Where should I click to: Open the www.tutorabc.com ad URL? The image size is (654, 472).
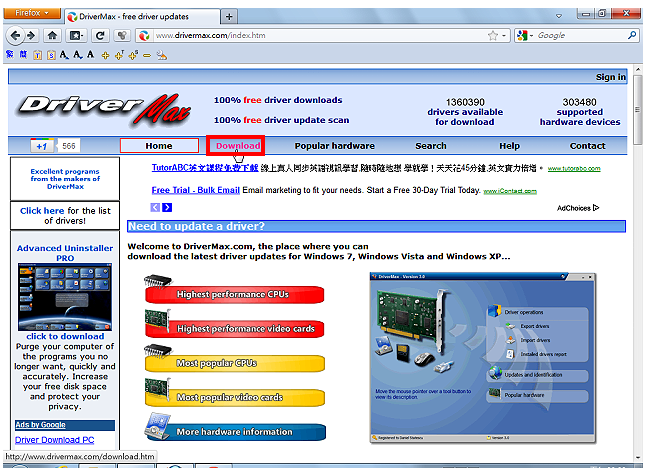[574, 168]
